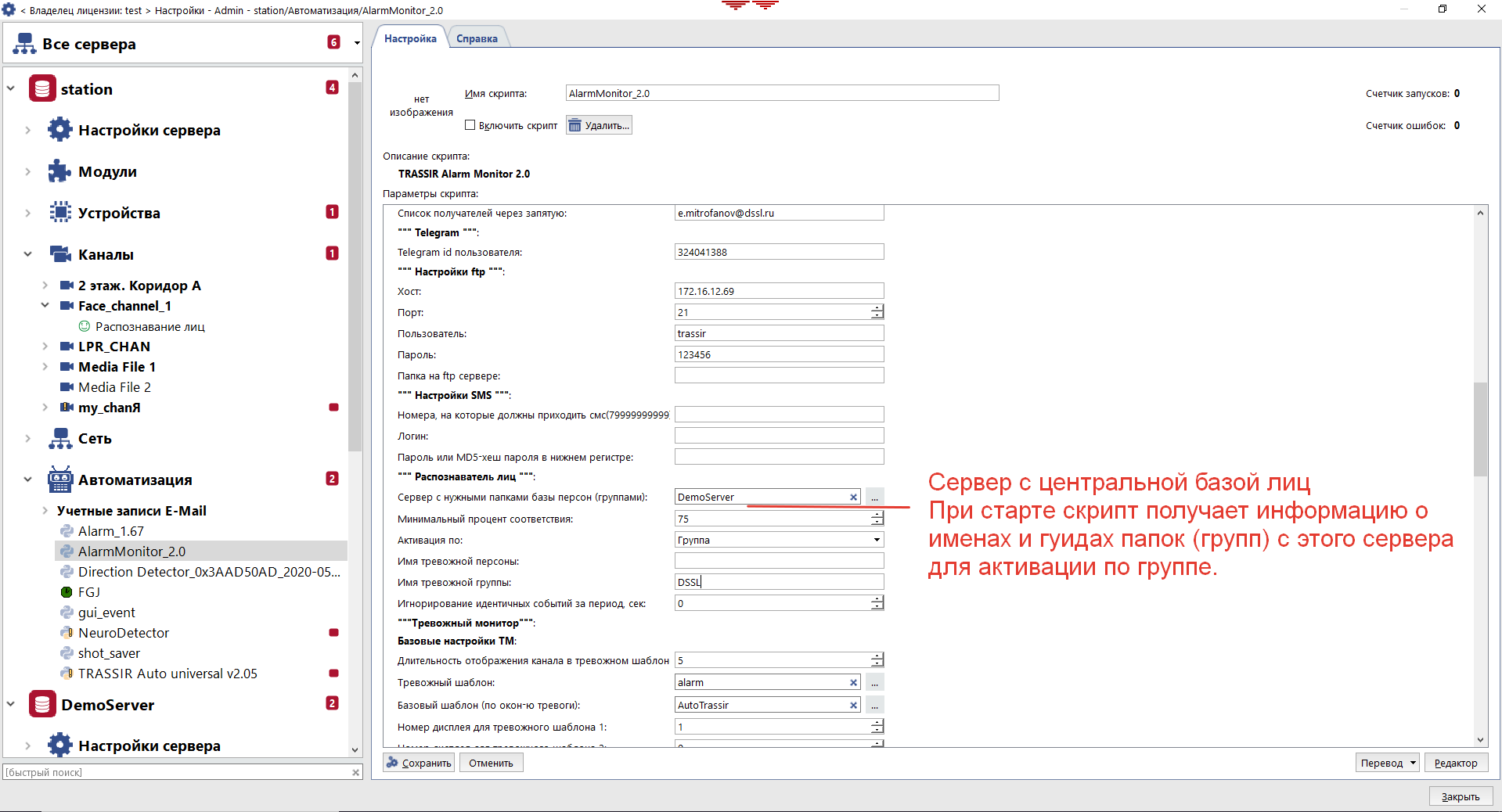Select the Direction Detector script
1502x812 pixels.
(x=209, y=572)
